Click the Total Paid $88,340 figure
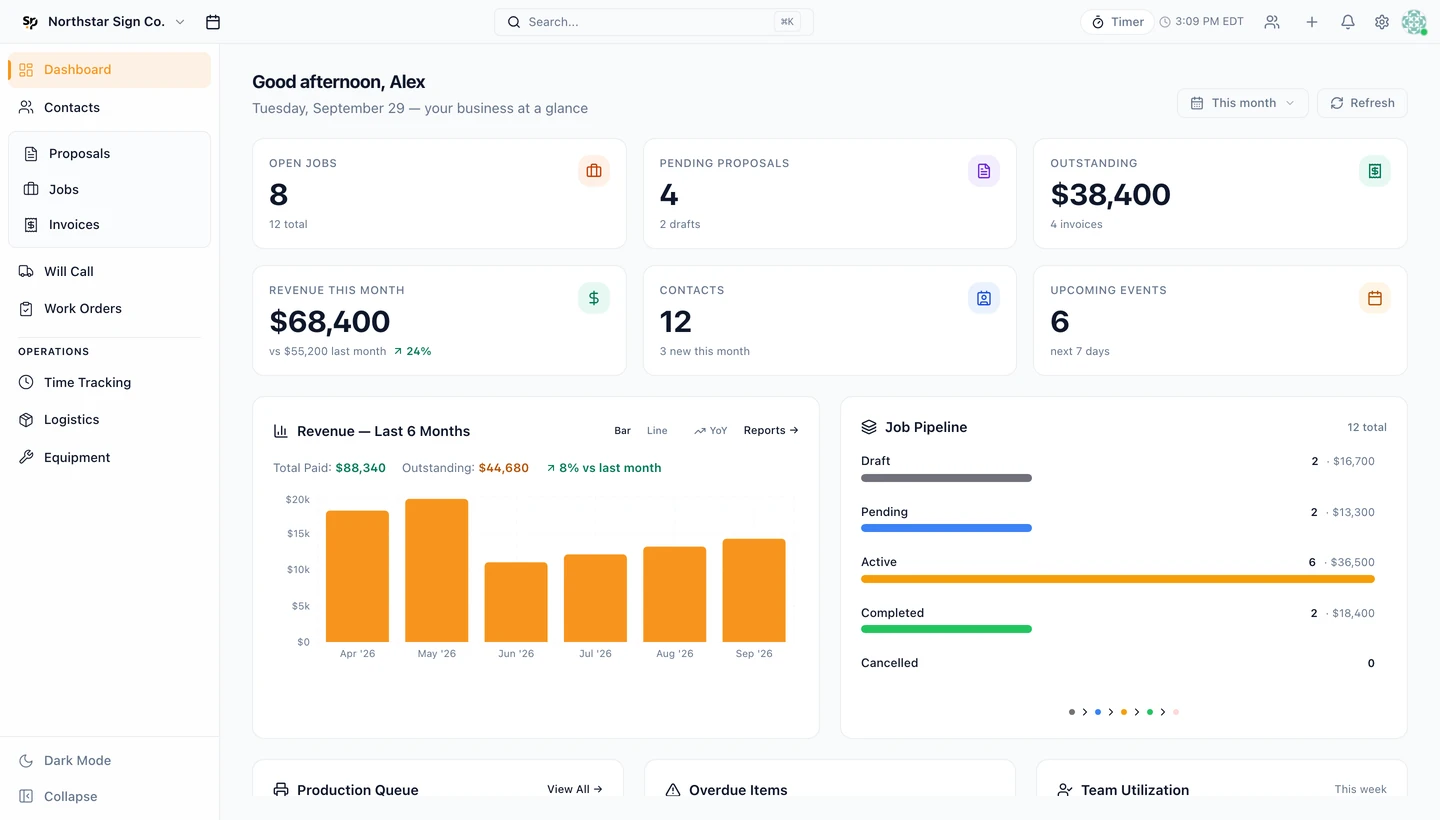The height and width of the screenshot is (820, 1440). point(329,468)
